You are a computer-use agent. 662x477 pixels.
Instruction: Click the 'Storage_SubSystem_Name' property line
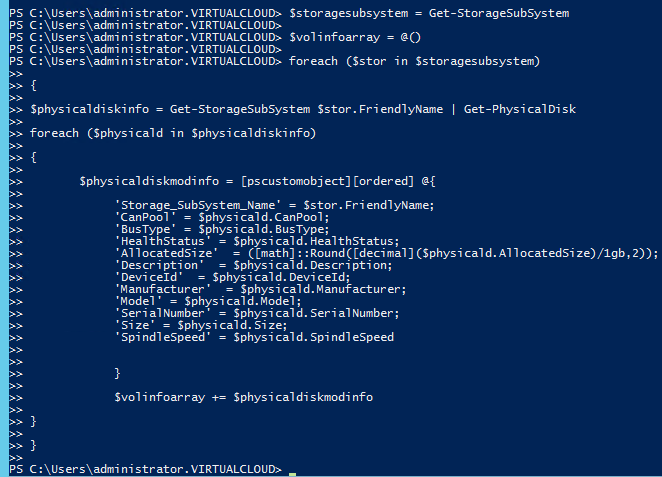pyautogui.click(x=274, y=204)
